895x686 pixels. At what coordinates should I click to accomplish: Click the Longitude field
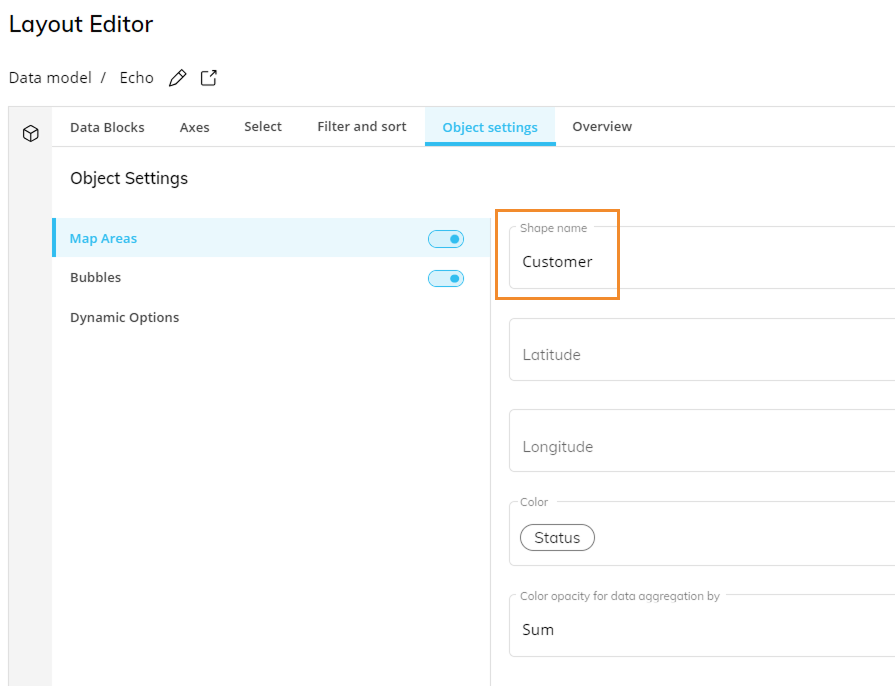point(702,441)
